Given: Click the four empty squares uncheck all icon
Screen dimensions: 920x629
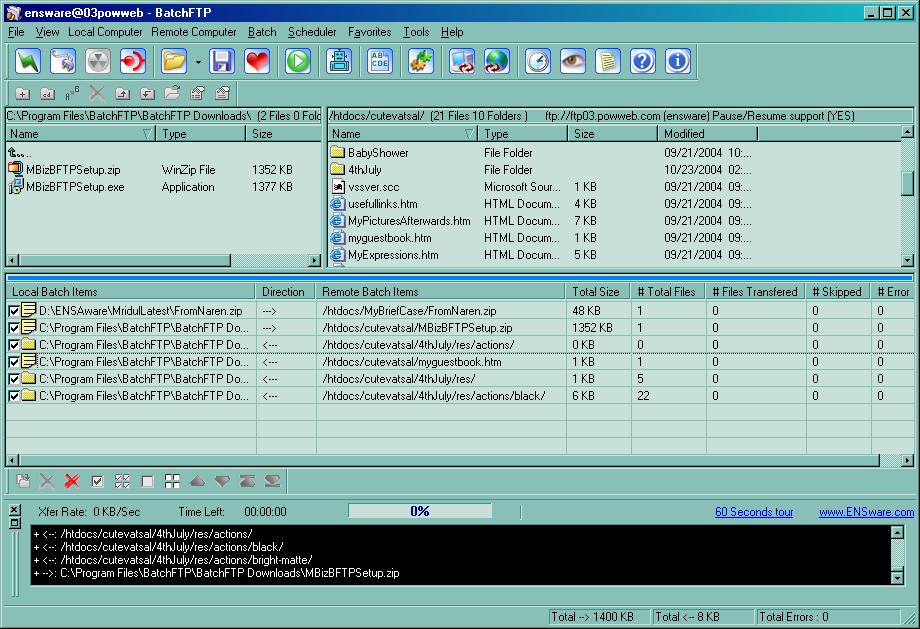Looking at the screenshot, I should (172, 482).
